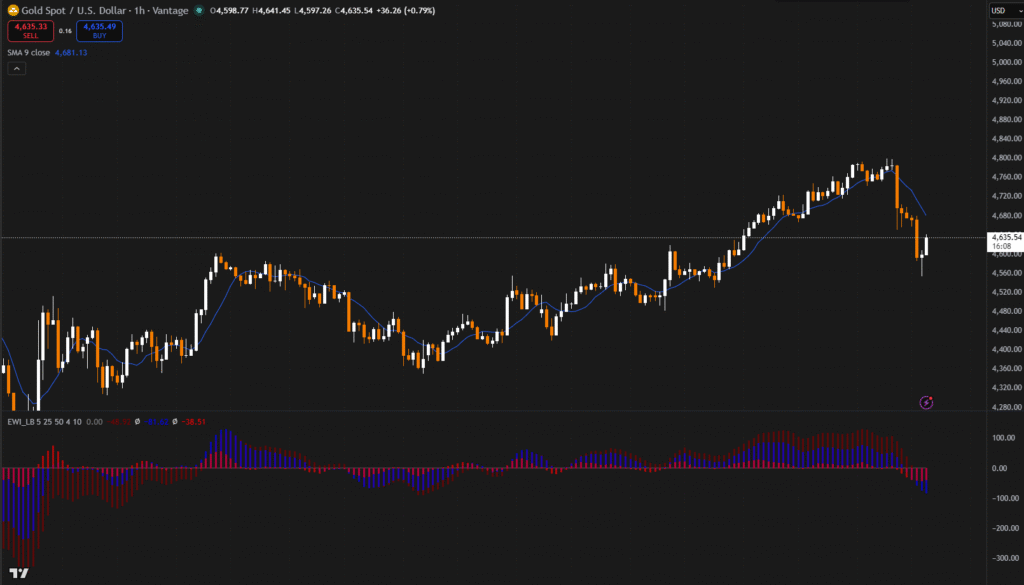Click the 5,000.00 price axis label
The height and width of the screenshot is (585, 1024).
(x=1006, y=62)
